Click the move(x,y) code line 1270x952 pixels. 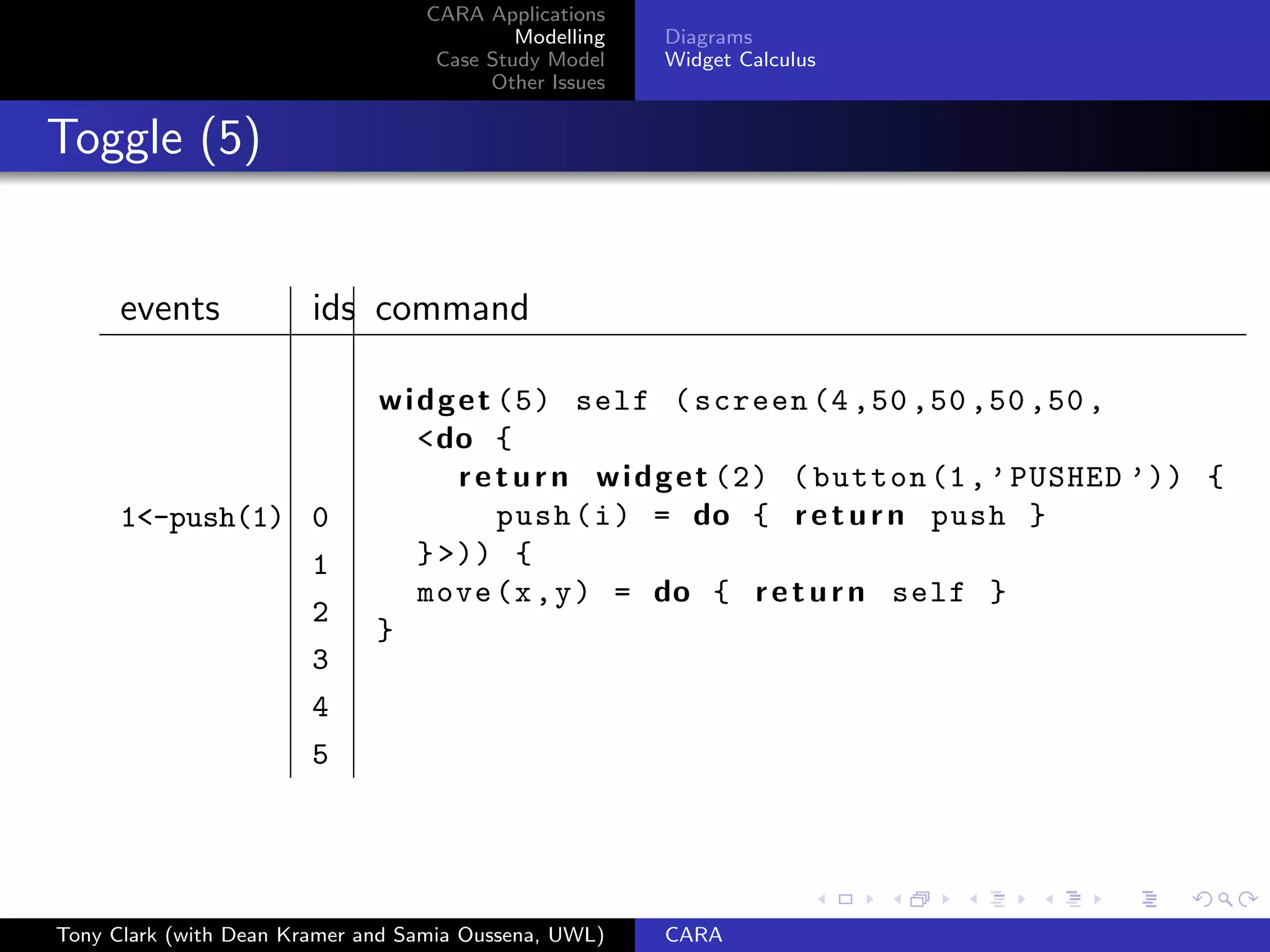[711, 593]
